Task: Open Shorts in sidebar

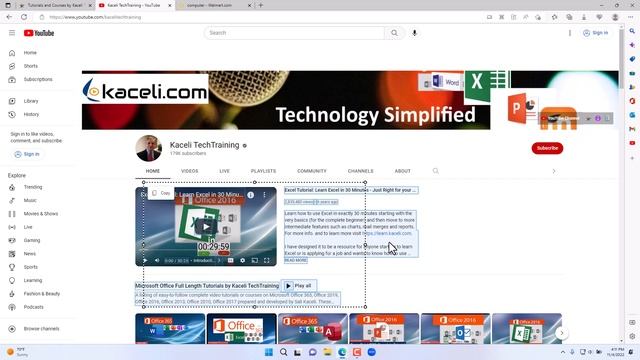Action: point(30,66)
